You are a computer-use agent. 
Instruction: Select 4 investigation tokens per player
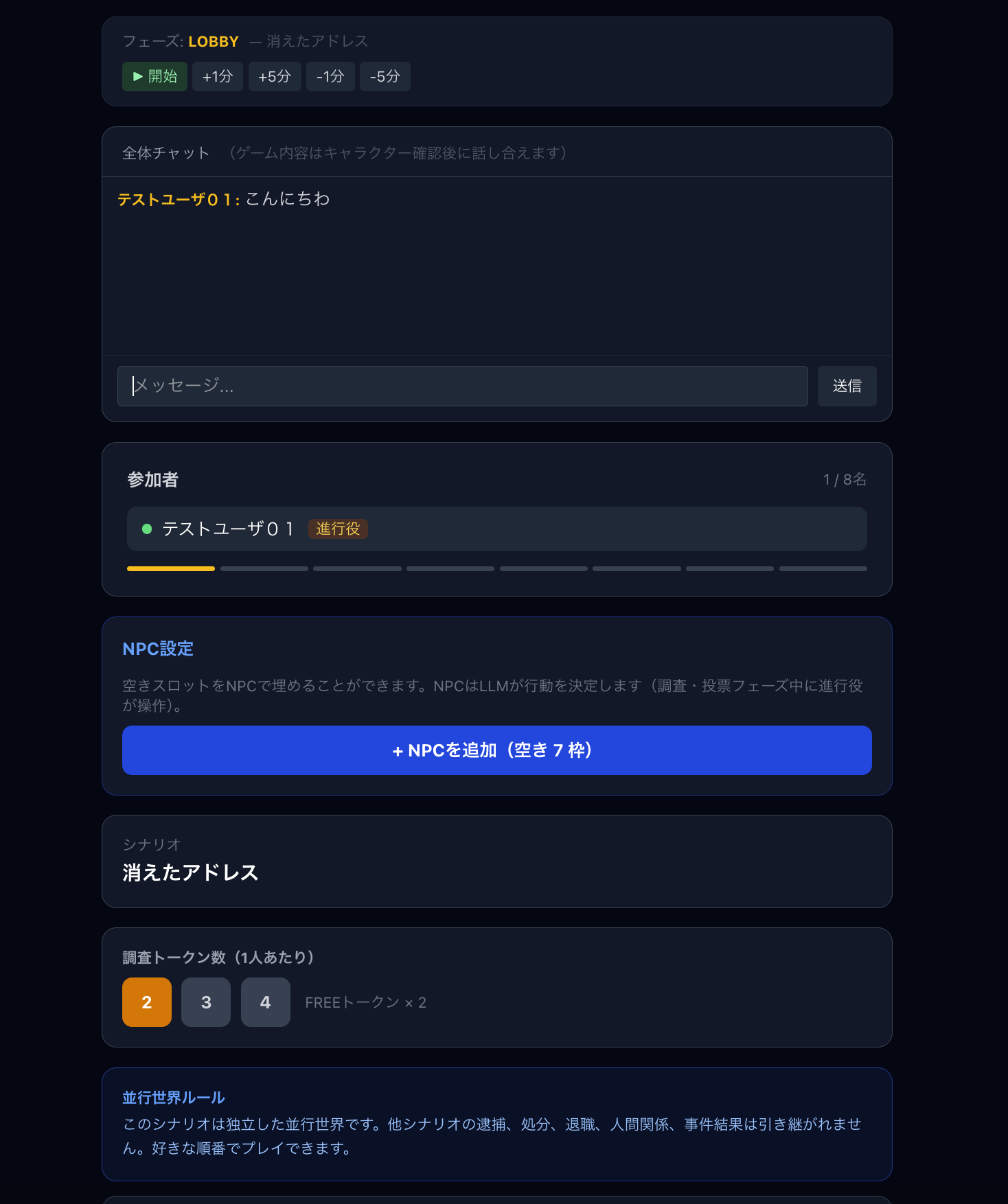click(x=266, y=1002)
